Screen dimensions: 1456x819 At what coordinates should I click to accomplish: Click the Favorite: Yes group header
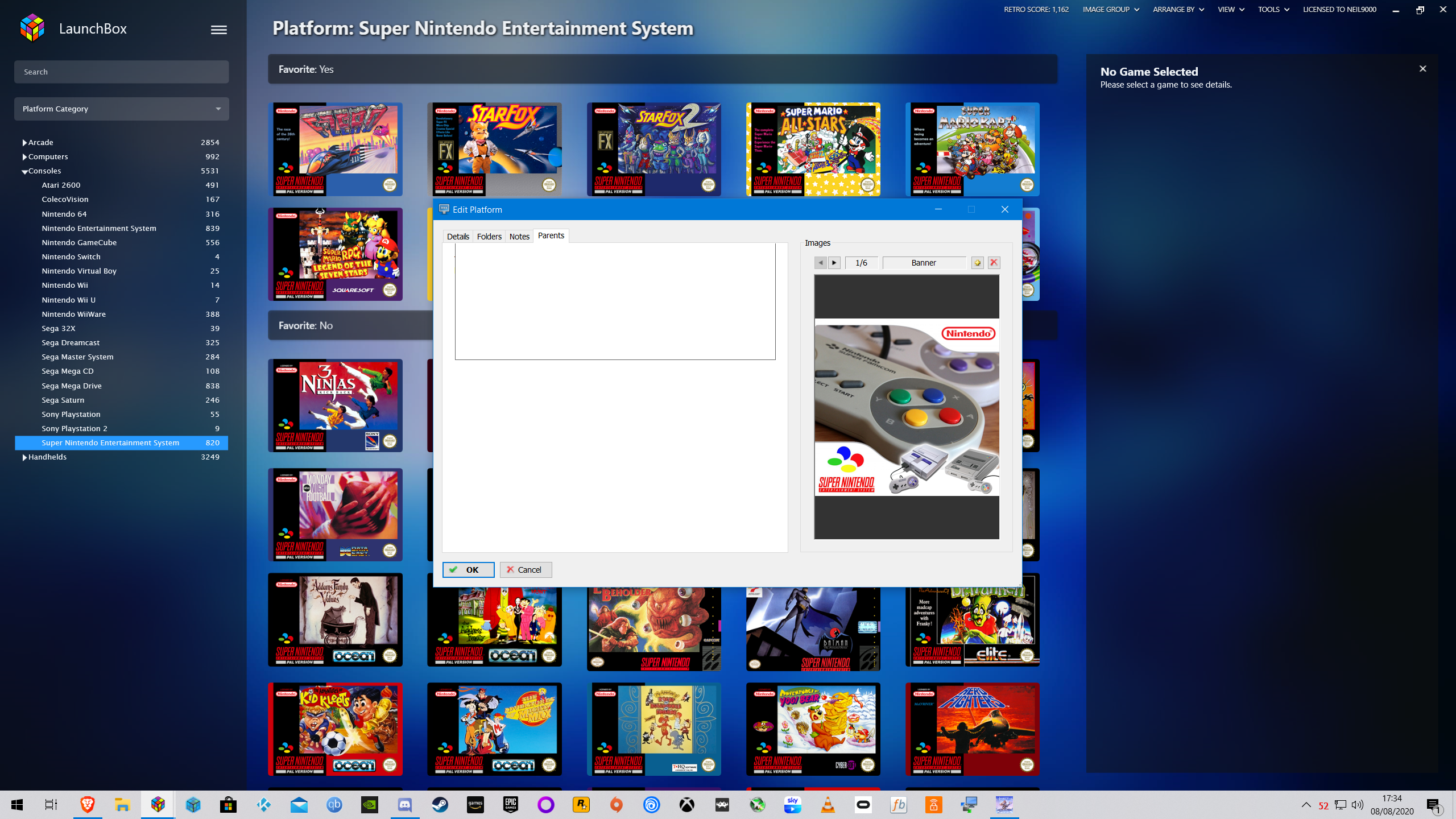663,69
